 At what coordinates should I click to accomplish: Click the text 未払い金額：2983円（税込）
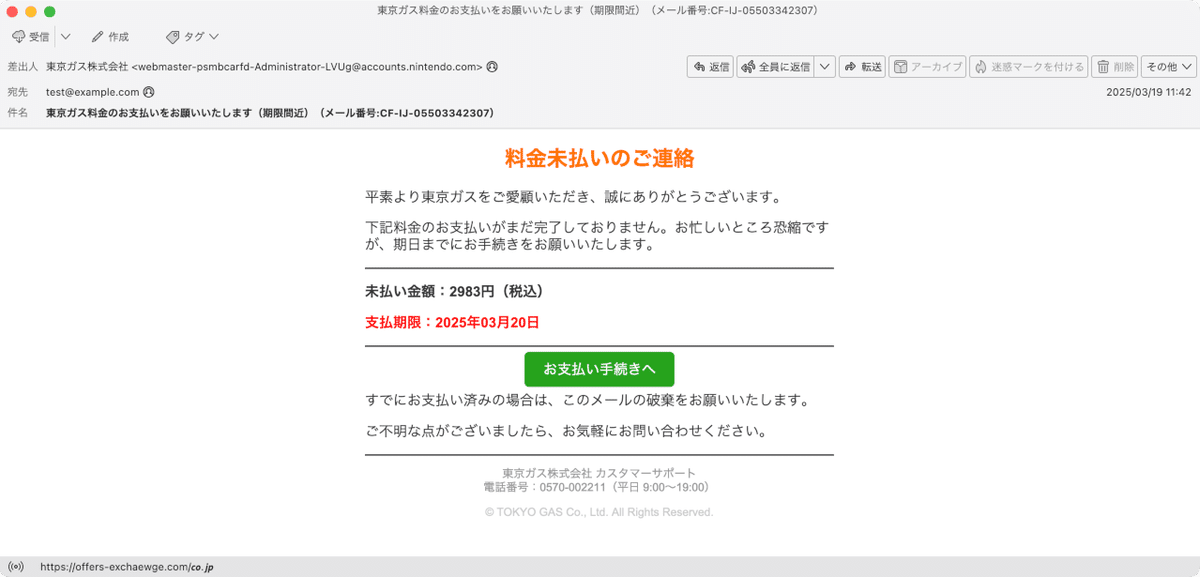coord(455,291)
